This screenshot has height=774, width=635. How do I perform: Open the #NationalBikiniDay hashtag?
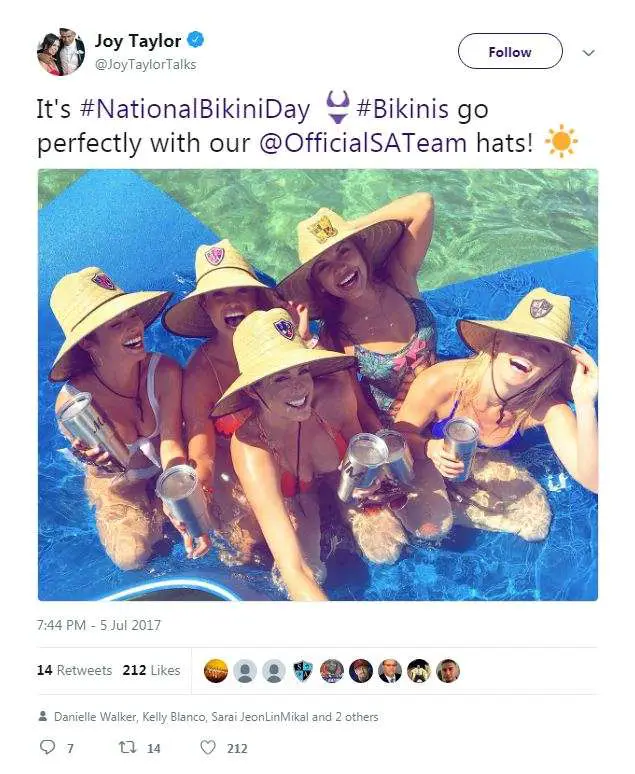(195, 109)
